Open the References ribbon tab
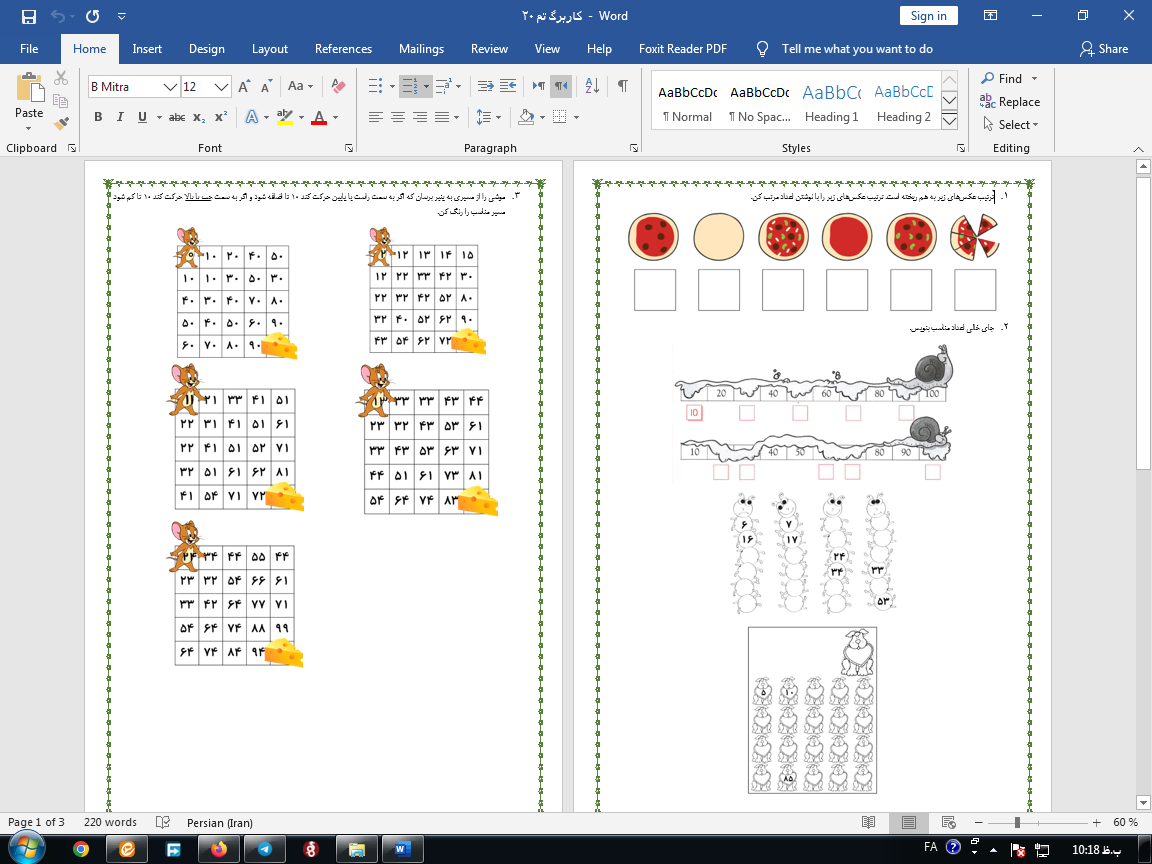 343,49
